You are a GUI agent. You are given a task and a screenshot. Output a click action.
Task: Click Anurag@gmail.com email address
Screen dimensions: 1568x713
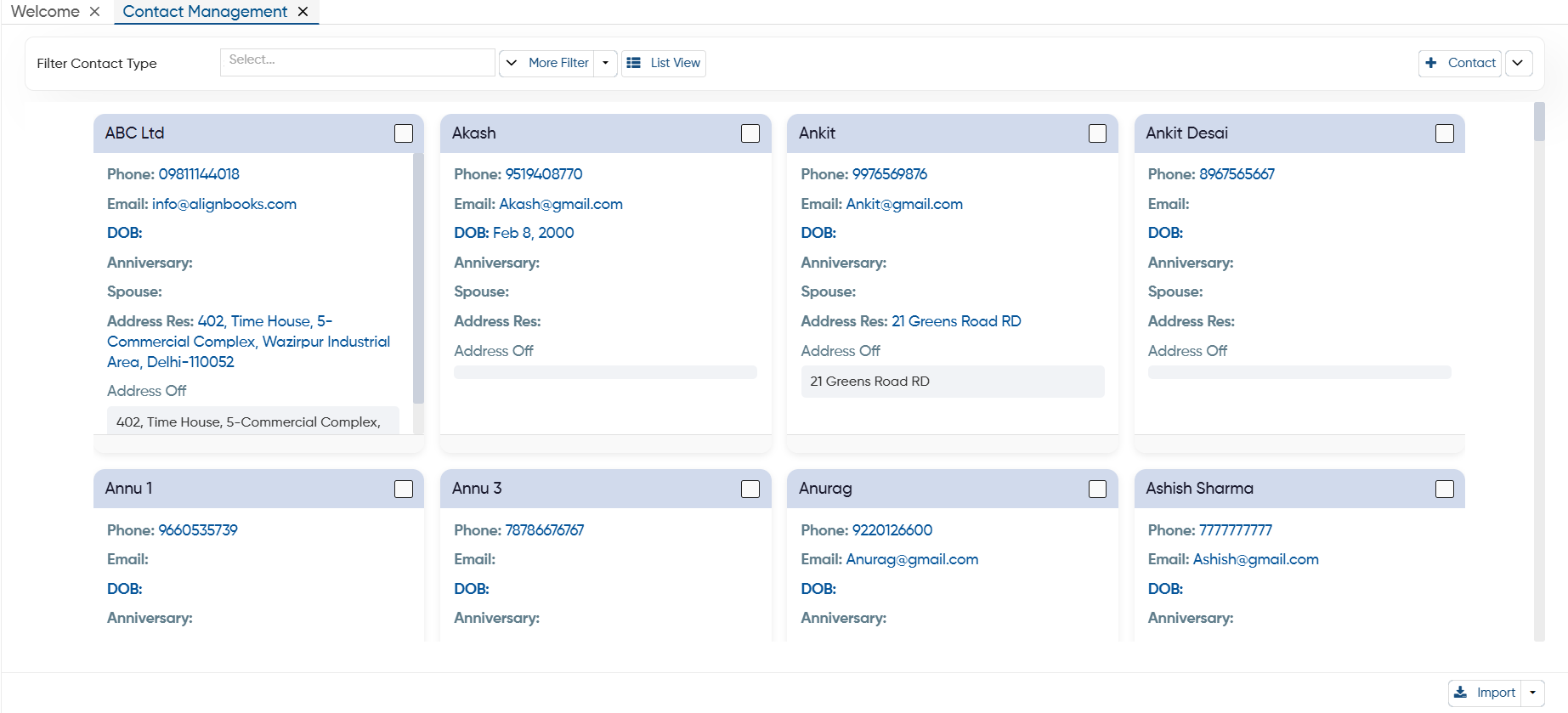(912, 559)
